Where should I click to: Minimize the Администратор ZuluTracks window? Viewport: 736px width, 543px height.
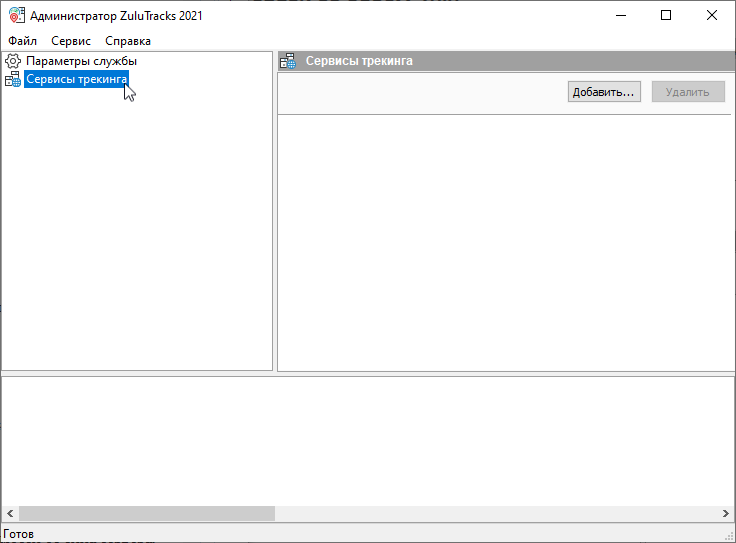tap(621, 15)
